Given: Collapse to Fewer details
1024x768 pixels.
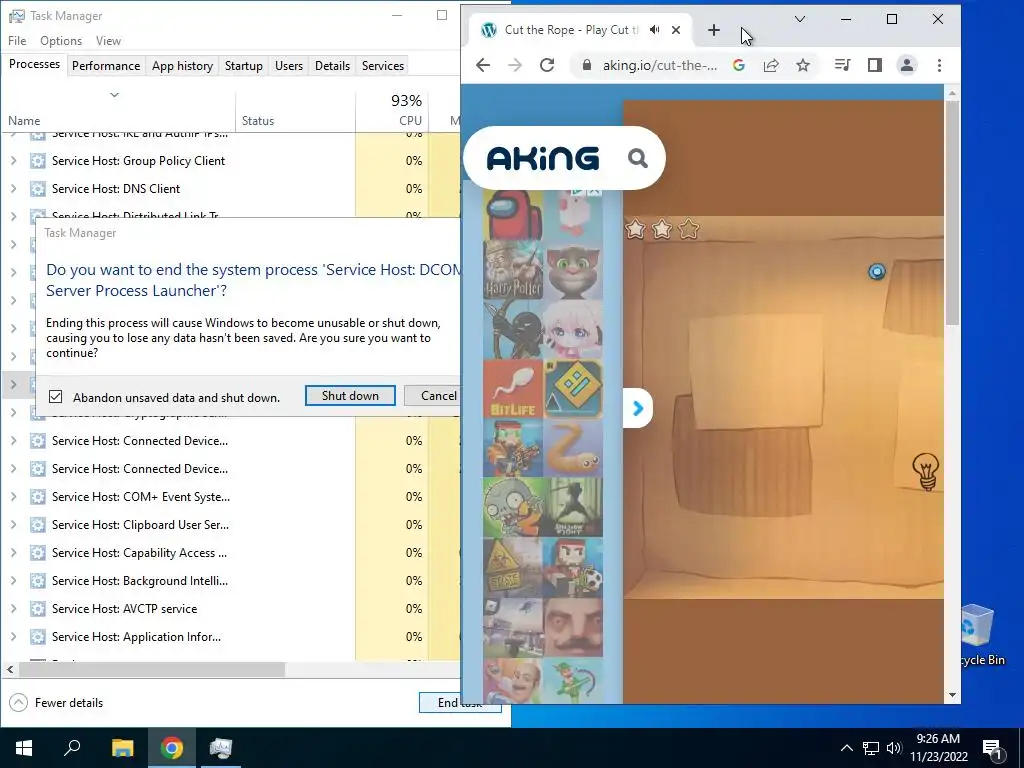Looking at the screenshot, I should [x=57, y=703].
